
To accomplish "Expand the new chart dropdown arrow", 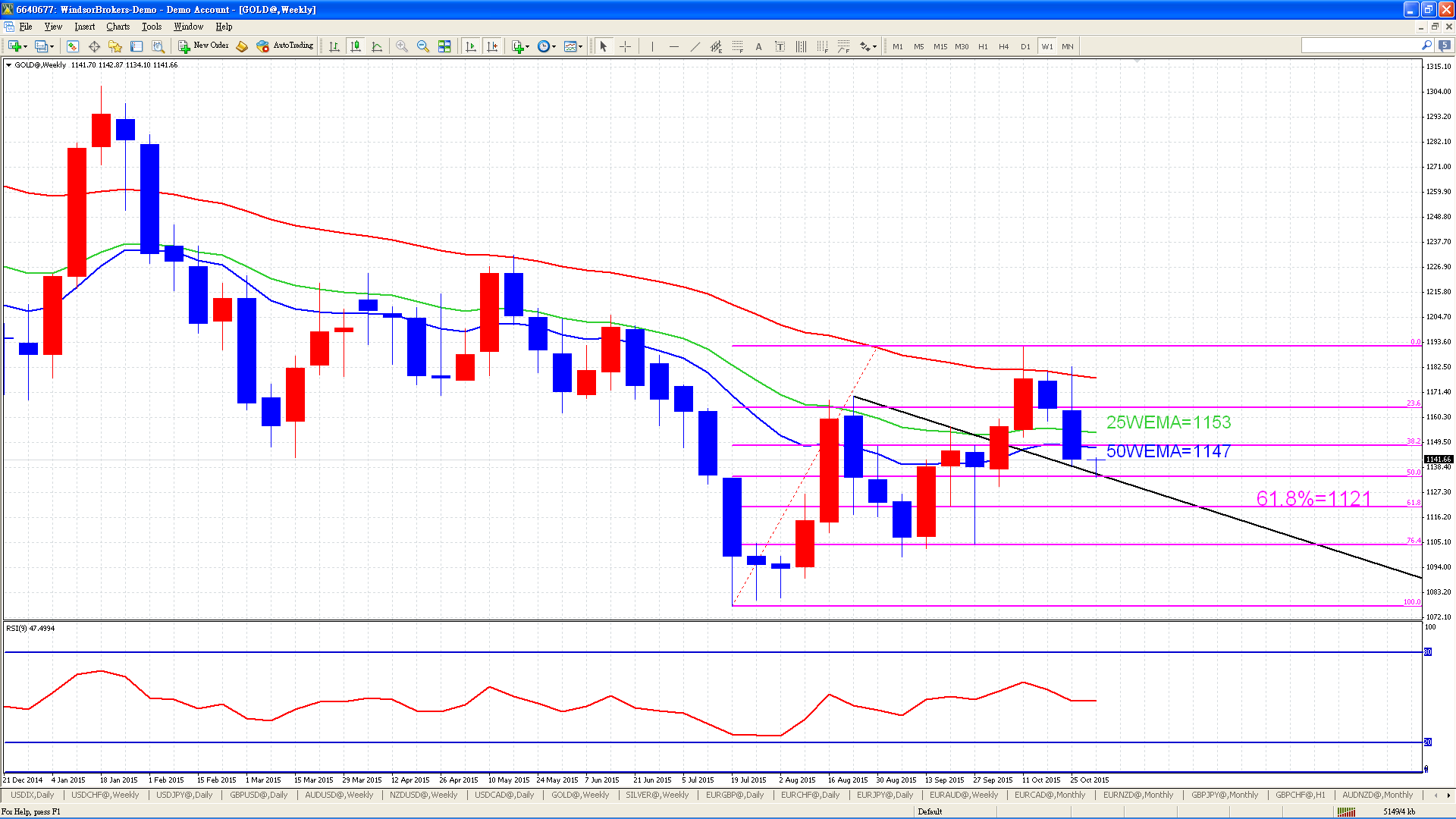I will coord(25,47).
